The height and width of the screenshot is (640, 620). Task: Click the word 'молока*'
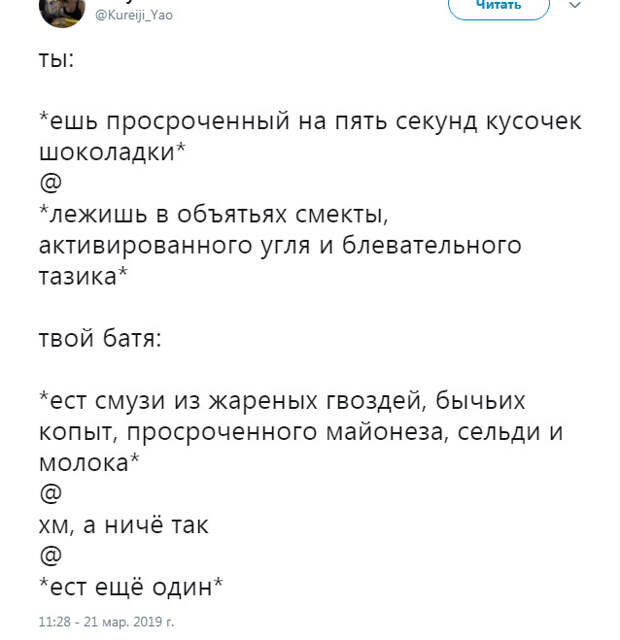tap(89, 462)
